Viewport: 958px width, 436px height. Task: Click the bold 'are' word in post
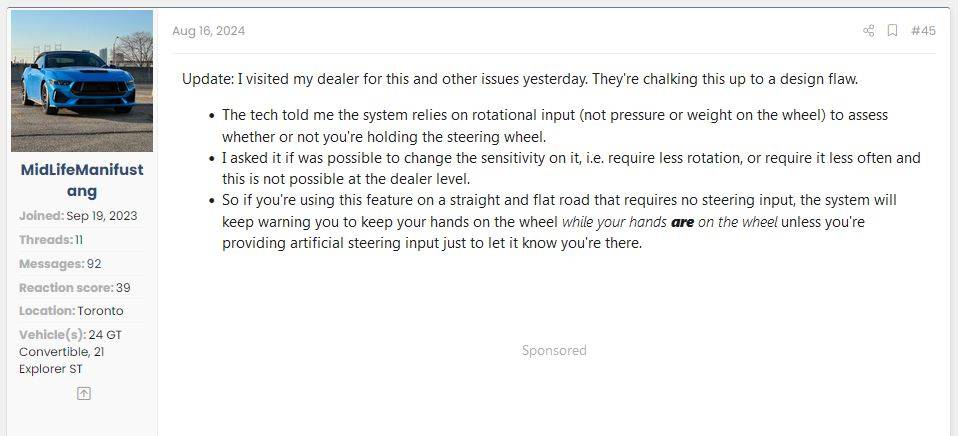[682, 222]
